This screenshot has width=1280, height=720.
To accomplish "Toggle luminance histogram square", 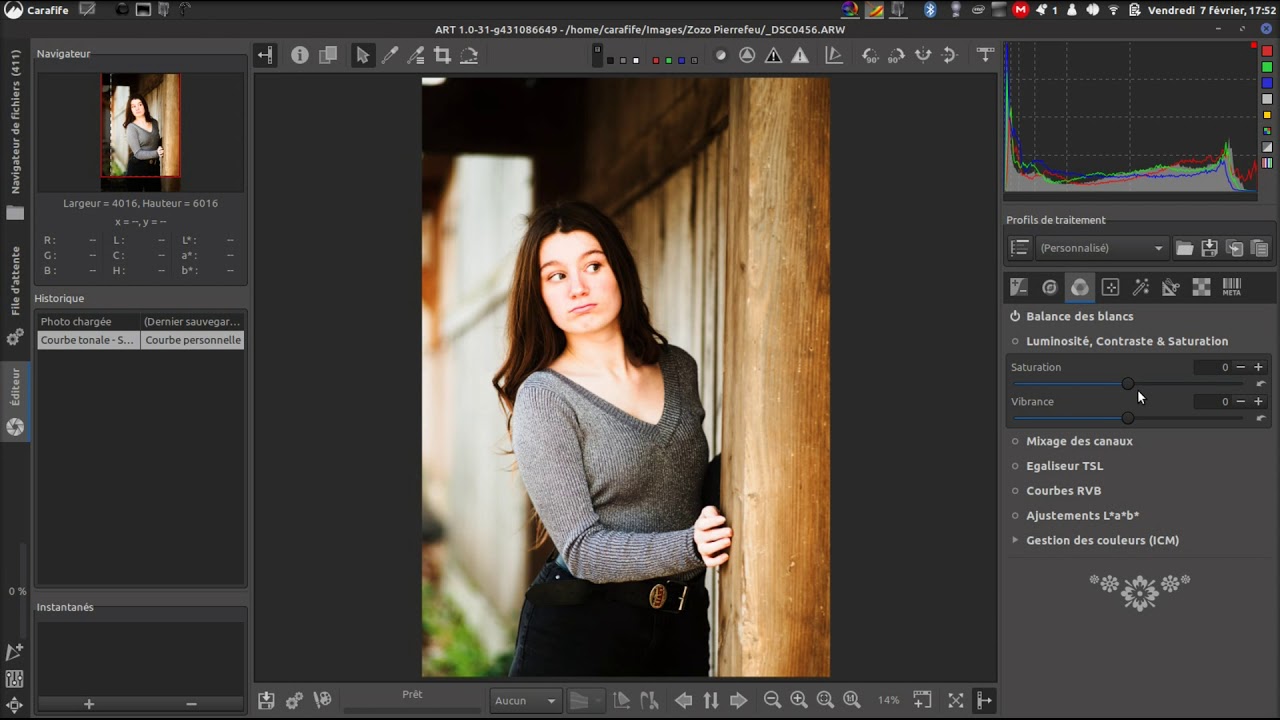I will pyautogui.click(x=1267, y=99).
